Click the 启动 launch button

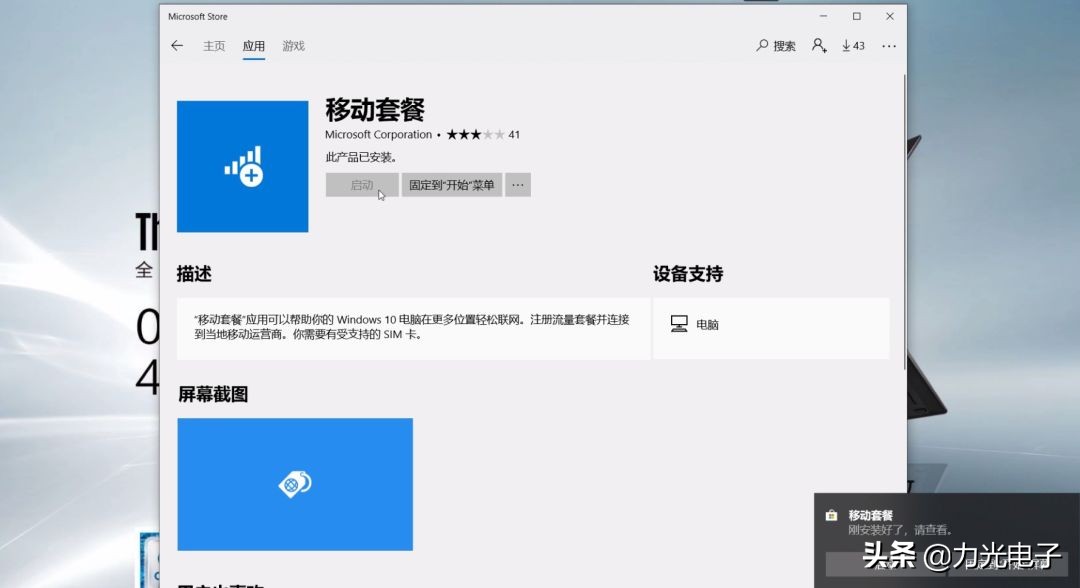click(361, 185)
